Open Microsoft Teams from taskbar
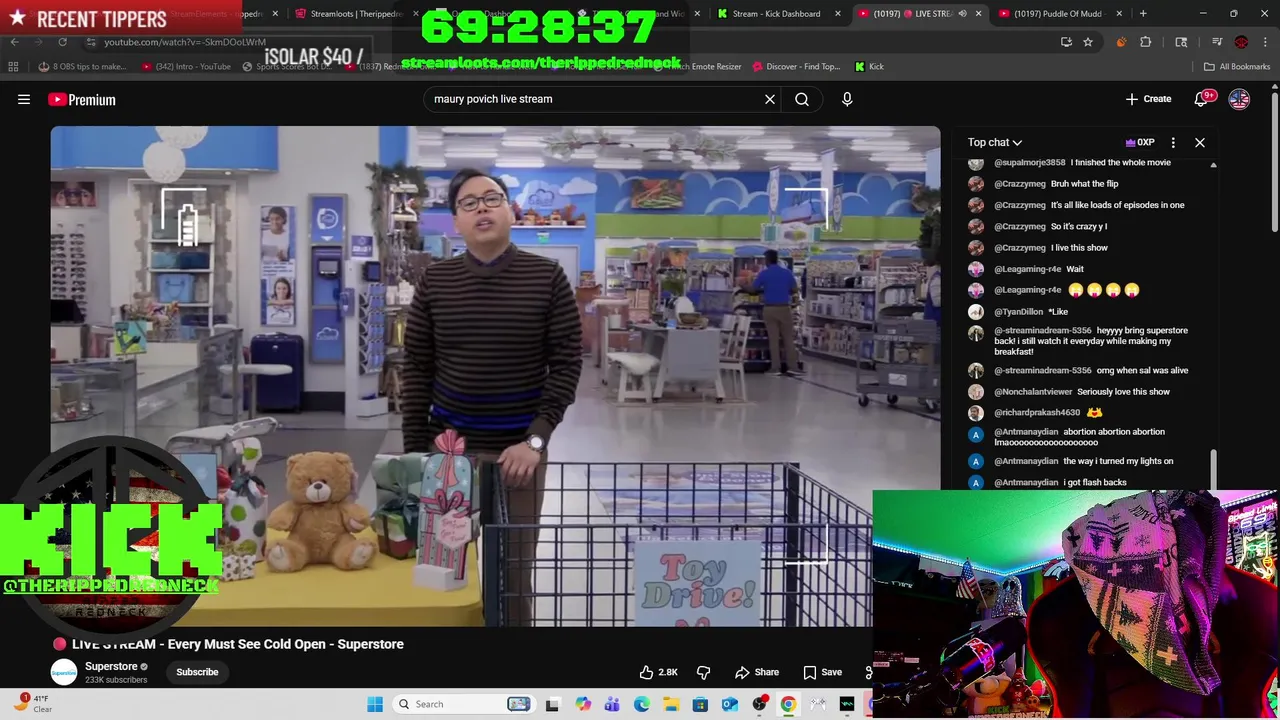 pos(612,704)
